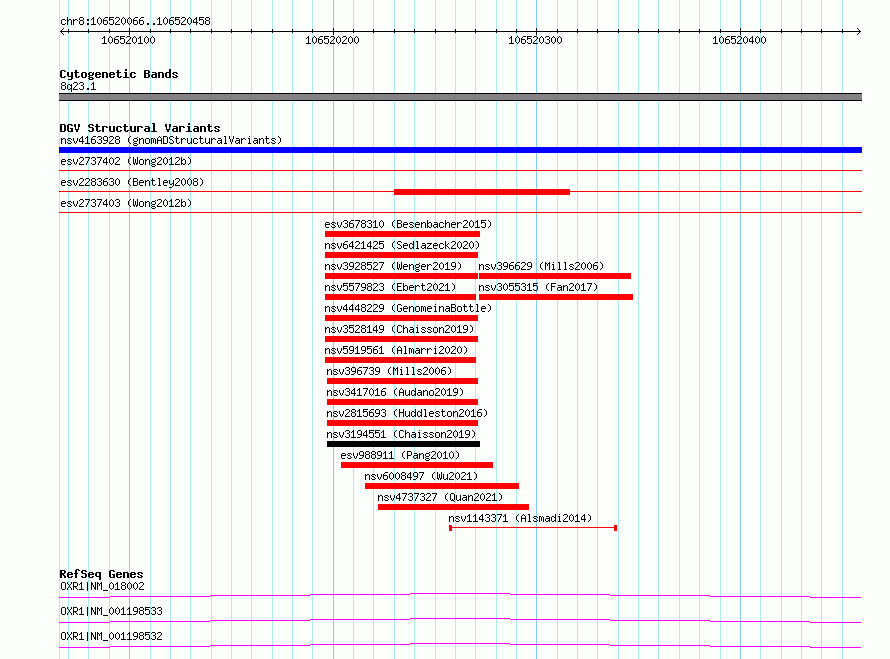Click nsv4737327 (Quan2021) label

tap(440, 497)
